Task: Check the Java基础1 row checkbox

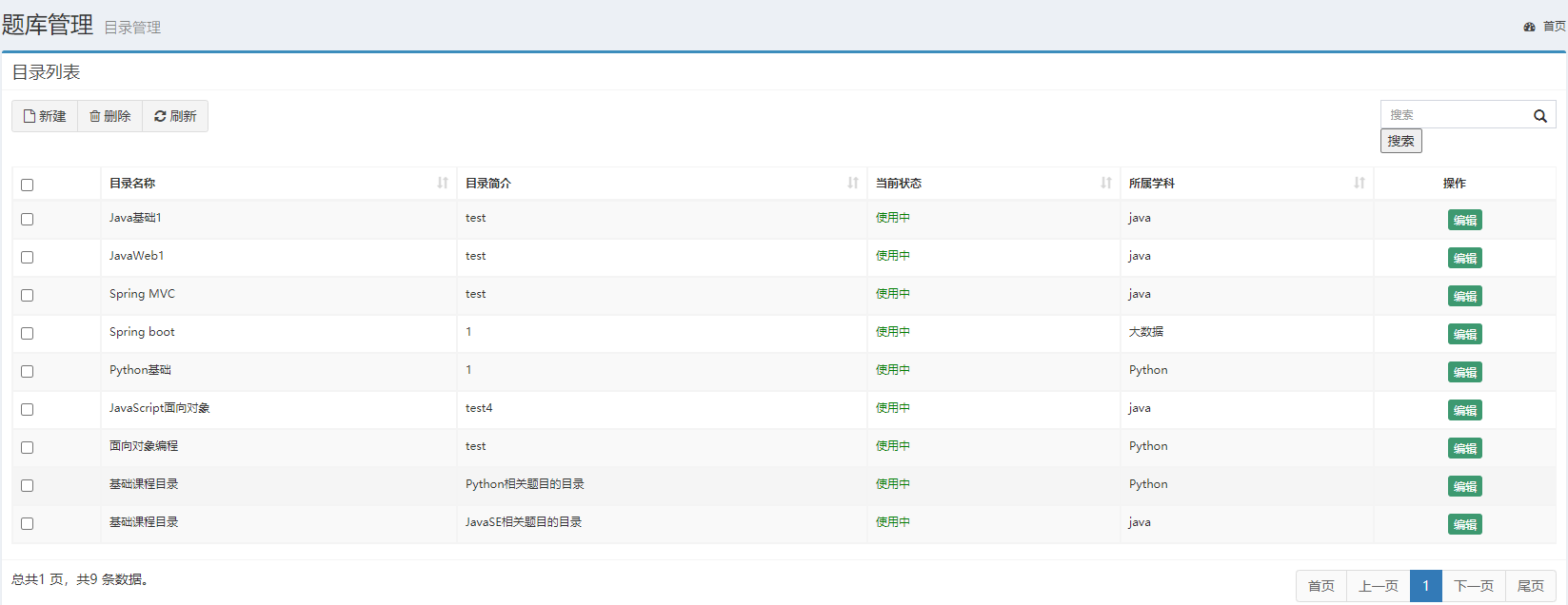Action: click(27, 219)
